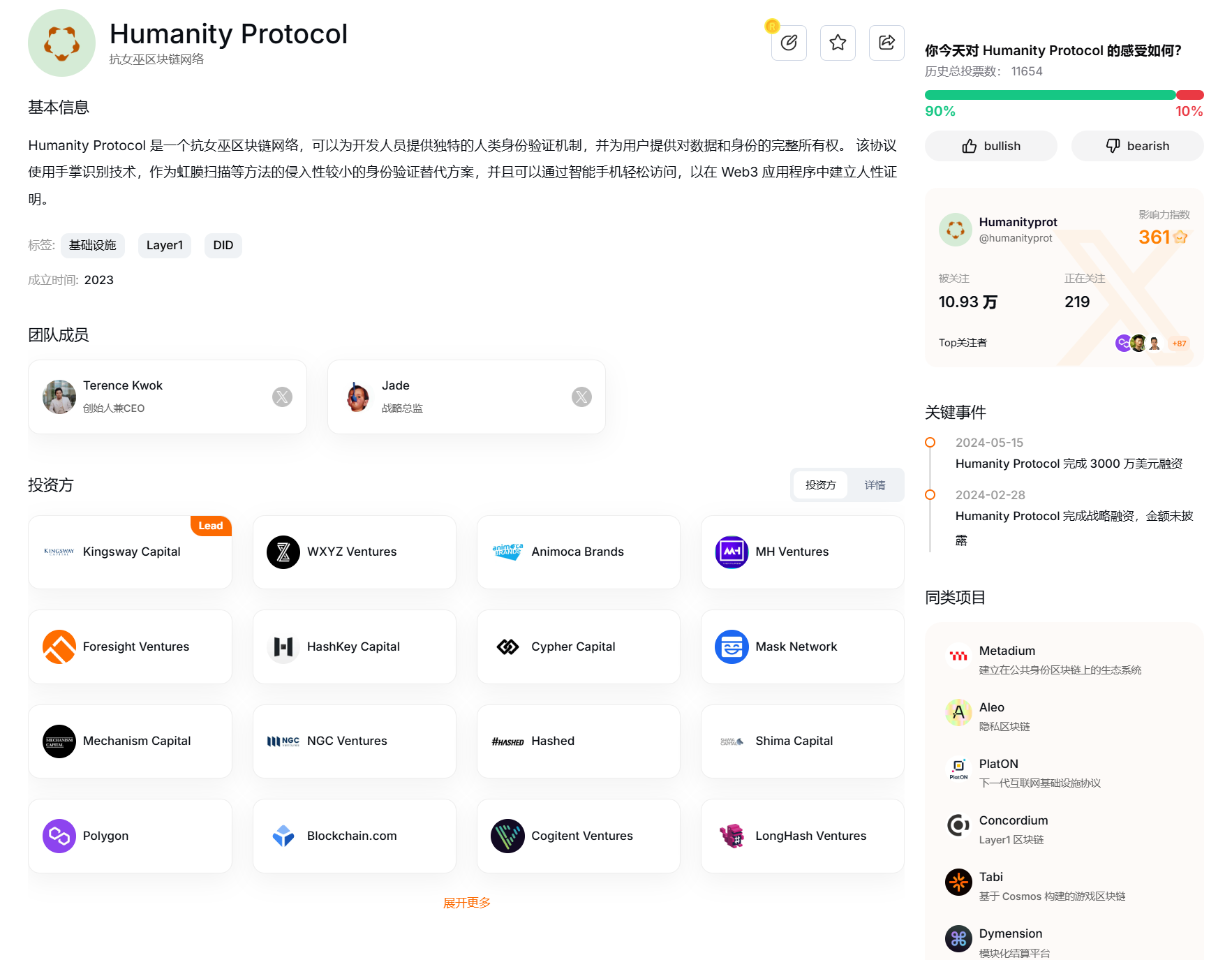Click the Kingsway Capital logo
The width and height of the screenshot is (1232, 960).
[x=59, y=552]
